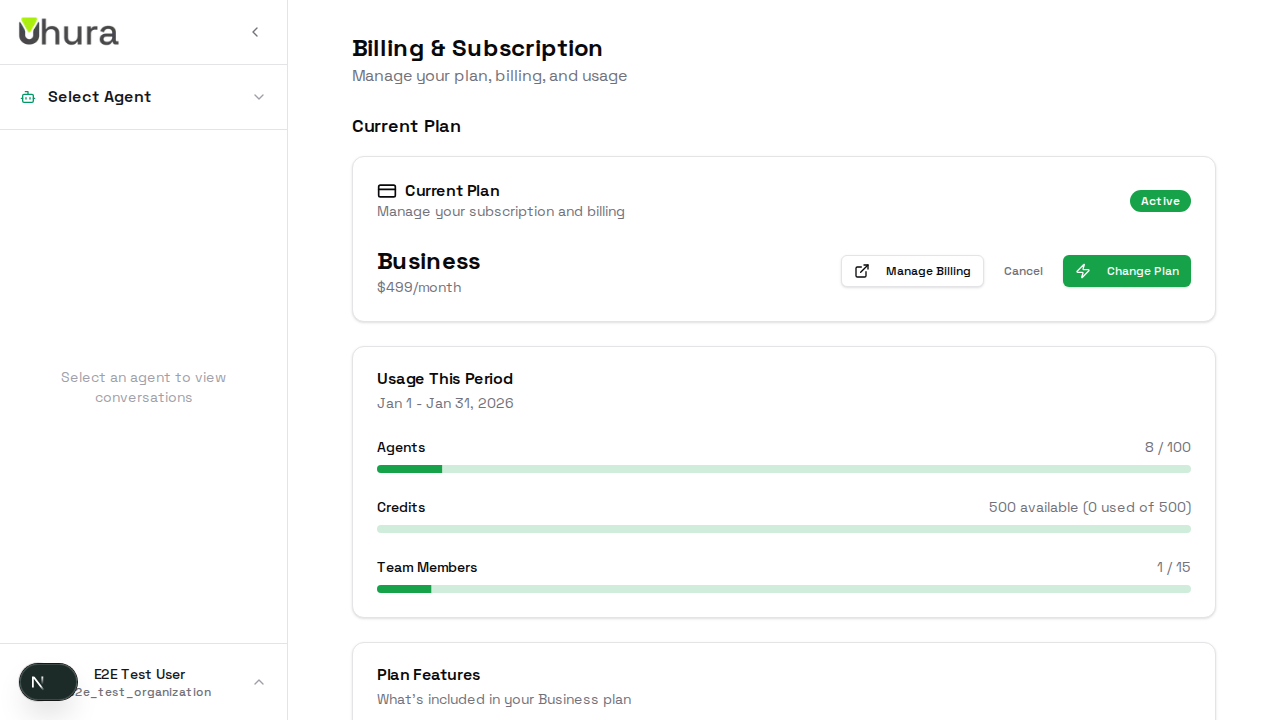Screen dimensions: 1280x720
Task: Click the Credits availability progress bar
Action: [x=784, y=529]
